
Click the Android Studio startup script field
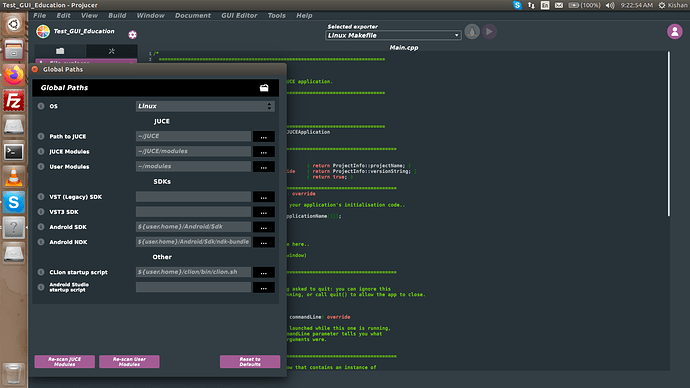coord(193,287)
